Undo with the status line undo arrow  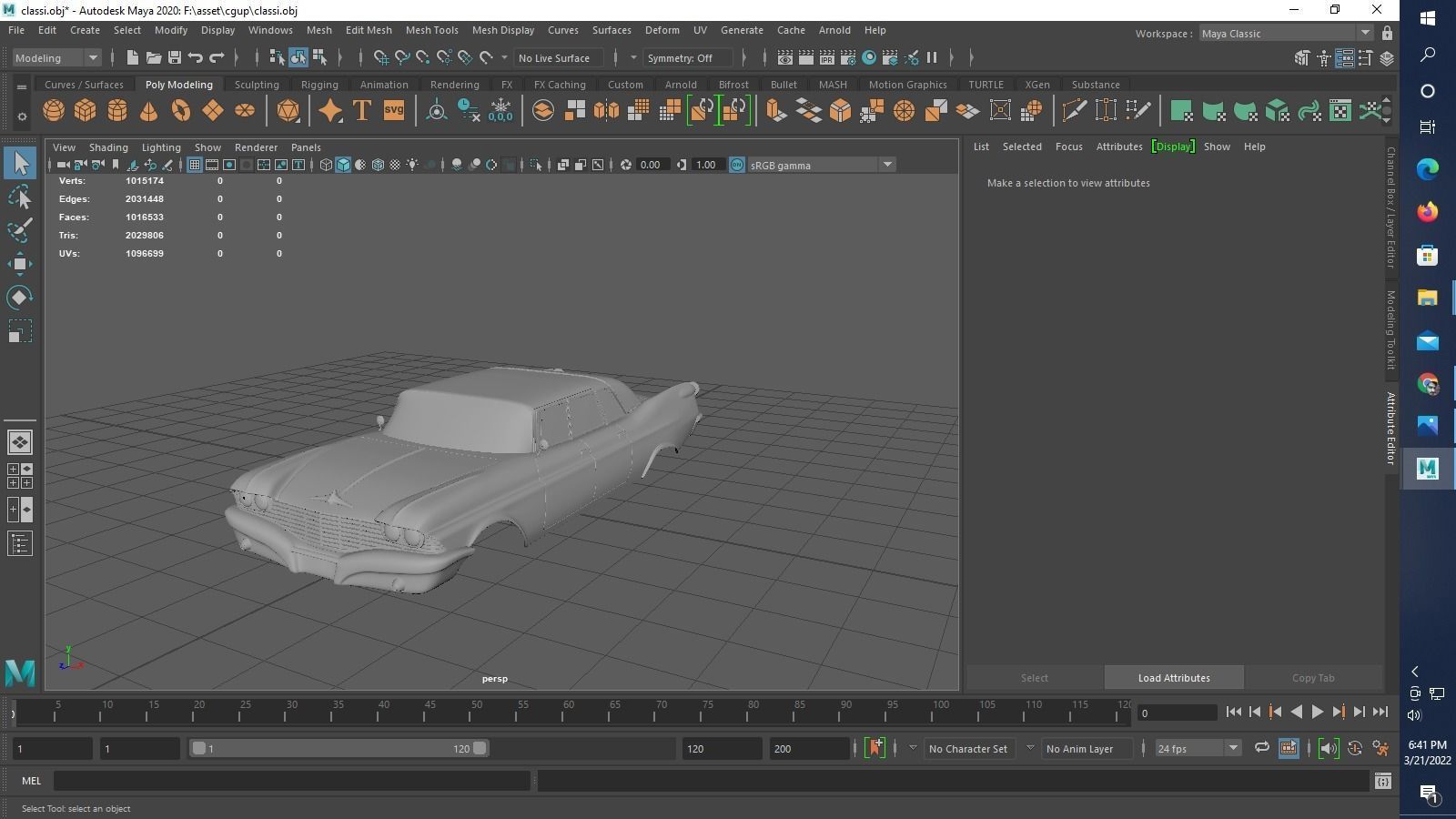[x=195, y=57]
